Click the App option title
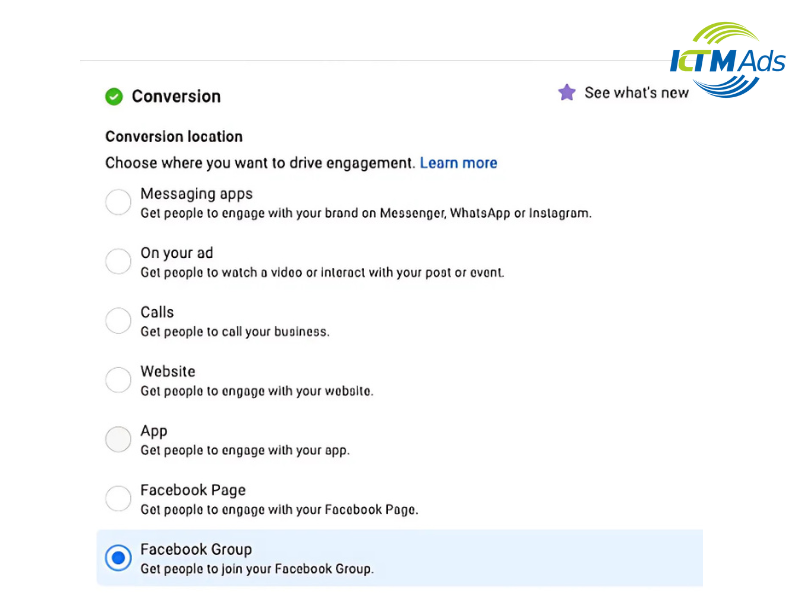The width and height of the screenshot is (800, 600). click(154, 431)
